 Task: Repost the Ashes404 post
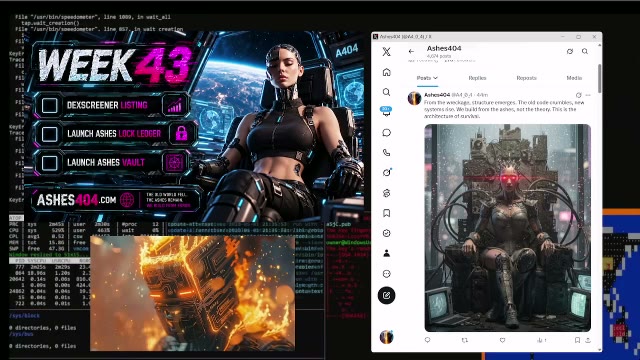[x=464, y=340]
